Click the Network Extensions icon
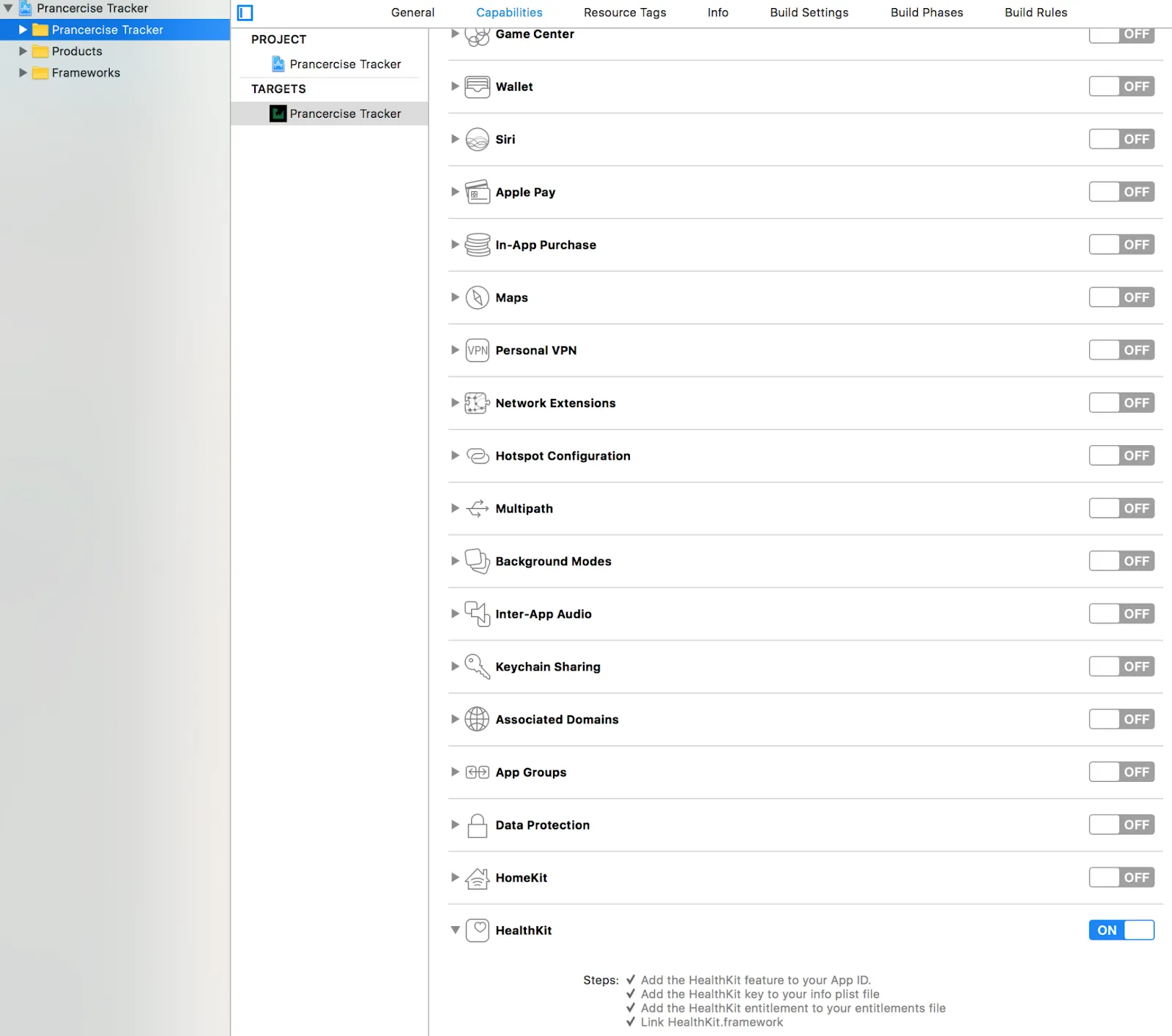Image resolution: width=1172 pixels, height=1036 pixels. [478, 403]
